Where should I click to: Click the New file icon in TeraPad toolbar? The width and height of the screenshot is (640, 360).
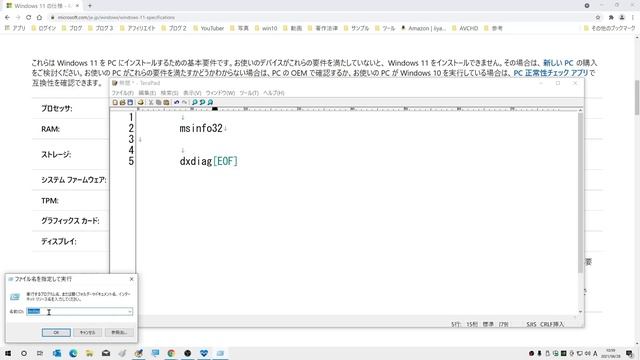(115, 102)
